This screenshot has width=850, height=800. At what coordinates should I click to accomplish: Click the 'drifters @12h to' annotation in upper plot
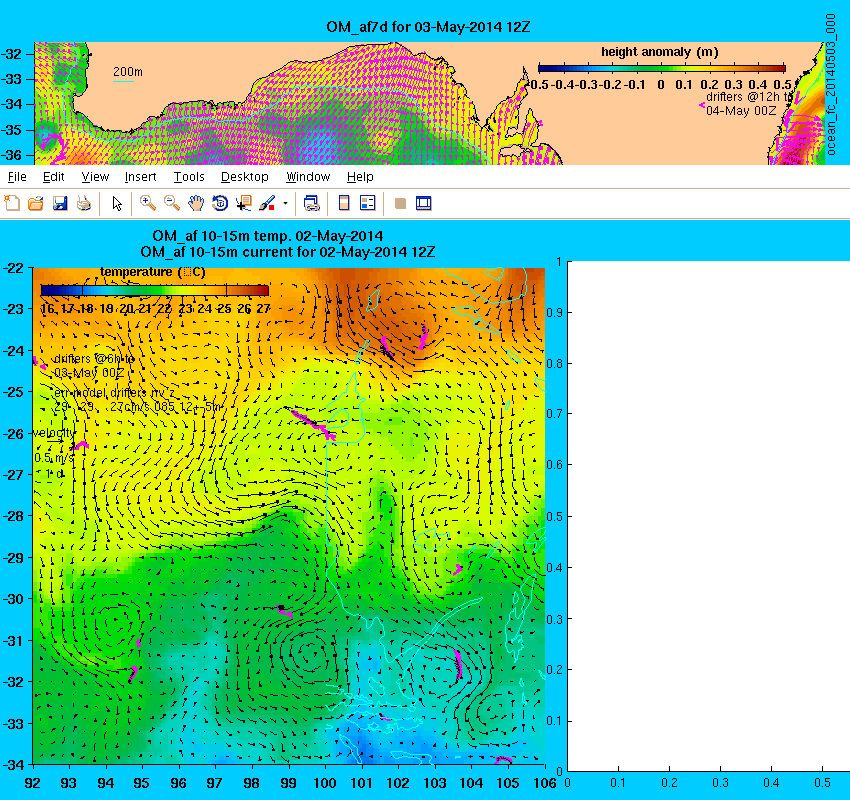click(x=749, y=97)
